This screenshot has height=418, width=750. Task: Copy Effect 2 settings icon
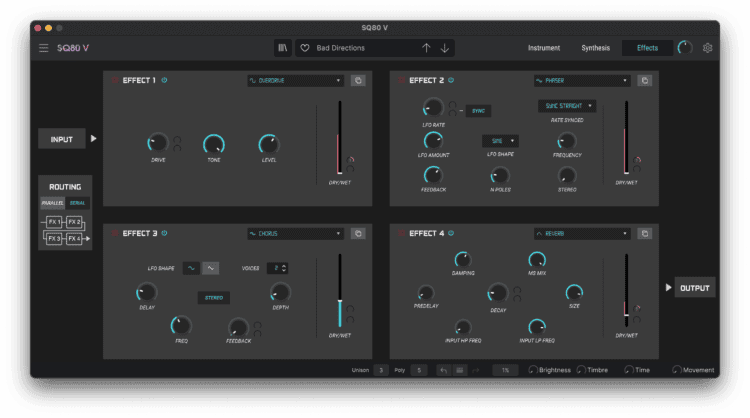[x=645, y=80]
